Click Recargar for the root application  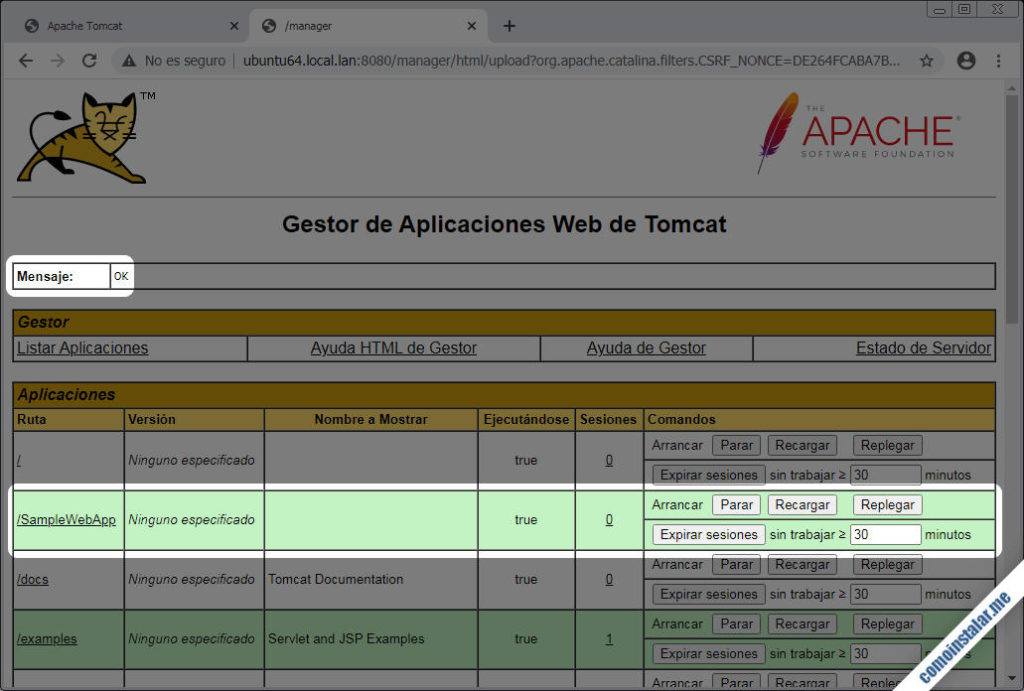tap(802, 445)
